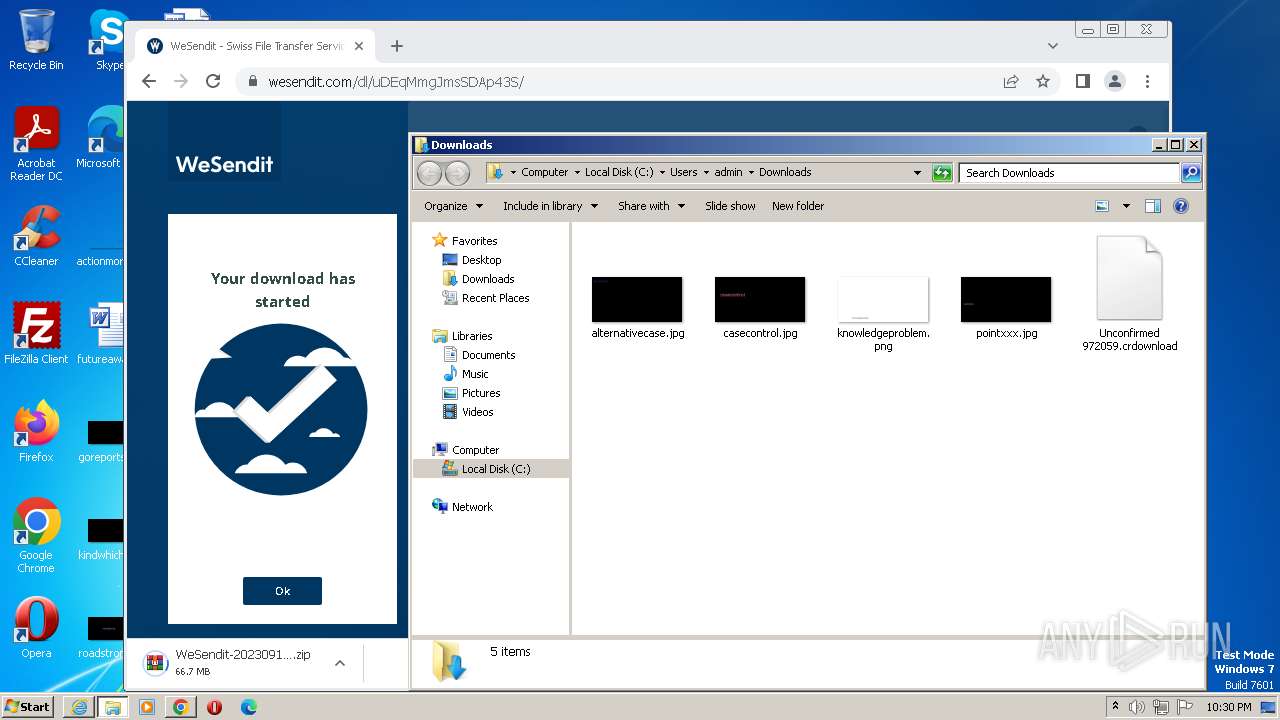
Task: Select Computer in navigation pane
Action: (x=475, y=450)
